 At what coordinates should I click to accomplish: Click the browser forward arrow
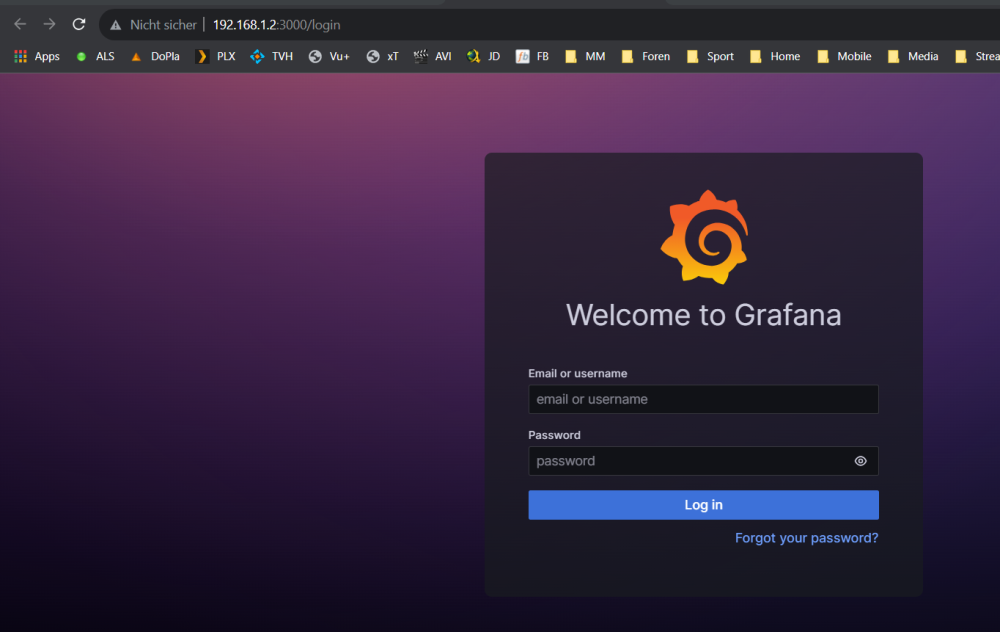pos(49,24)
